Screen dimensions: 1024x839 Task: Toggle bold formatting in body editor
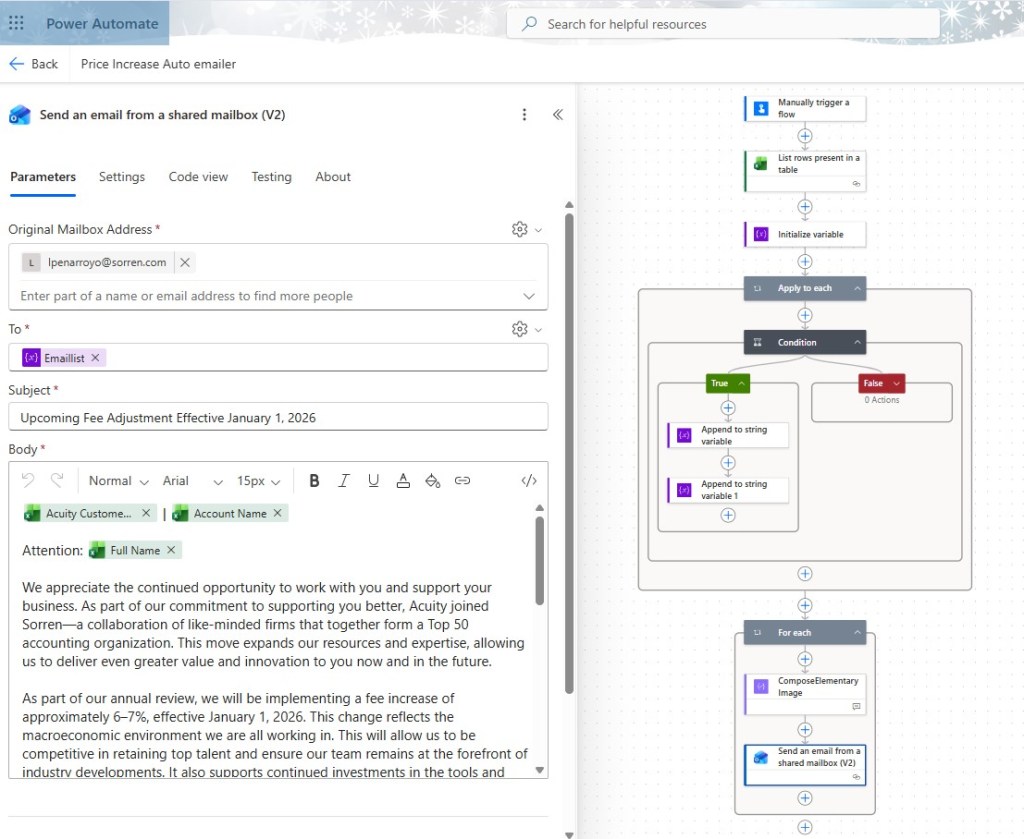click(x=314, y=481)
